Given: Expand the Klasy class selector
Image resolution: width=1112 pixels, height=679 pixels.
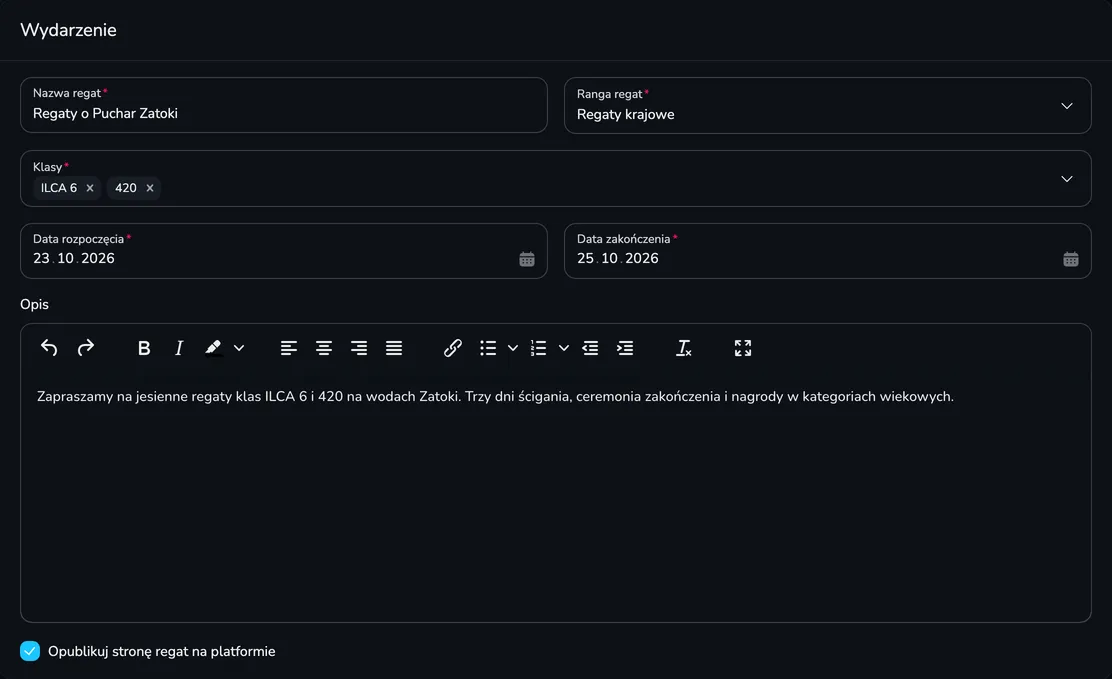Looking at the screenshot, I should click(1067, 179).
